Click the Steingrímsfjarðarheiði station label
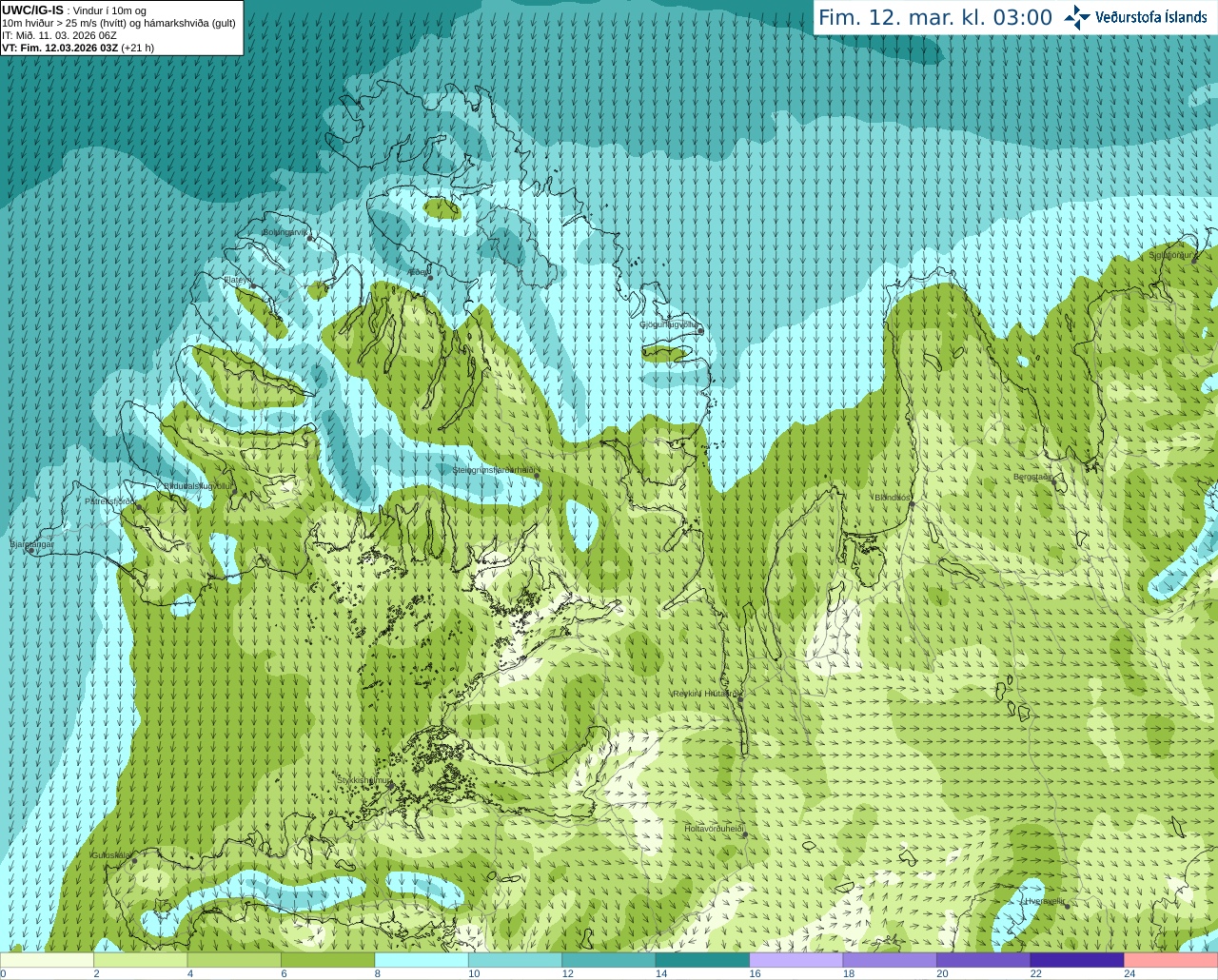Viewport: 1218px width, 980px height. coord(494,470)
